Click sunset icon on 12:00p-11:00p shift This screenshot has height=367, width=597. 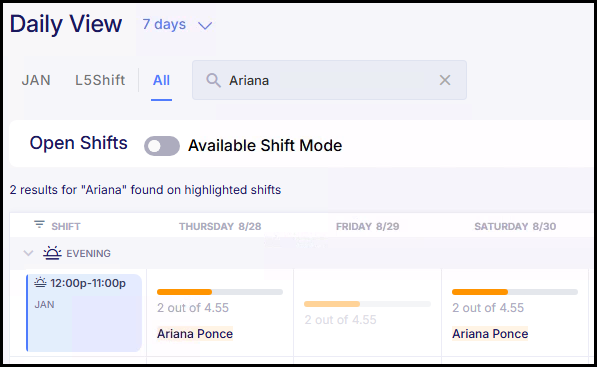coord(40,282)
